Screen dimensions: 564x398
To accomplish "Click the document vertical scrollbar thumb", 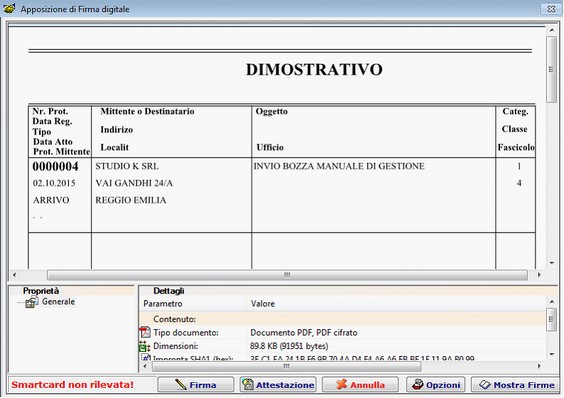I will [x=551, y=69].
